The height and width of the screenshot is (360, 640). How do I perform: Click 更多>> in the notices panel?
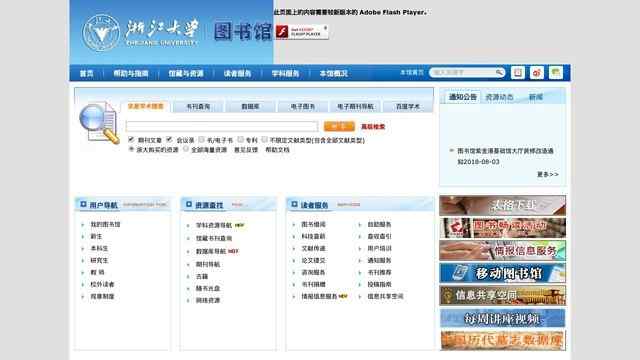[x=548, y=174]
